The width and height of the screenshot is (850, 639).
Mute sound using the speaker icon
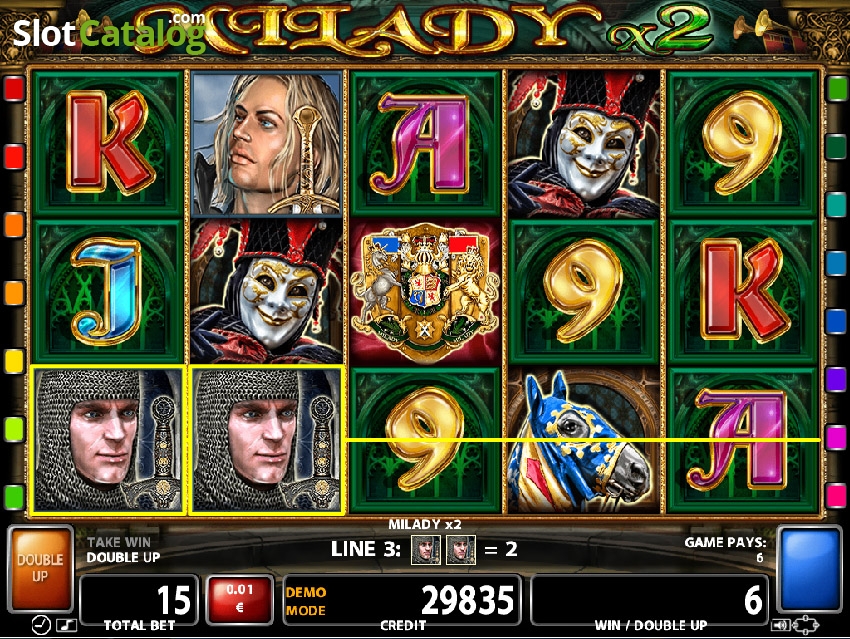(x=781, y=626)
